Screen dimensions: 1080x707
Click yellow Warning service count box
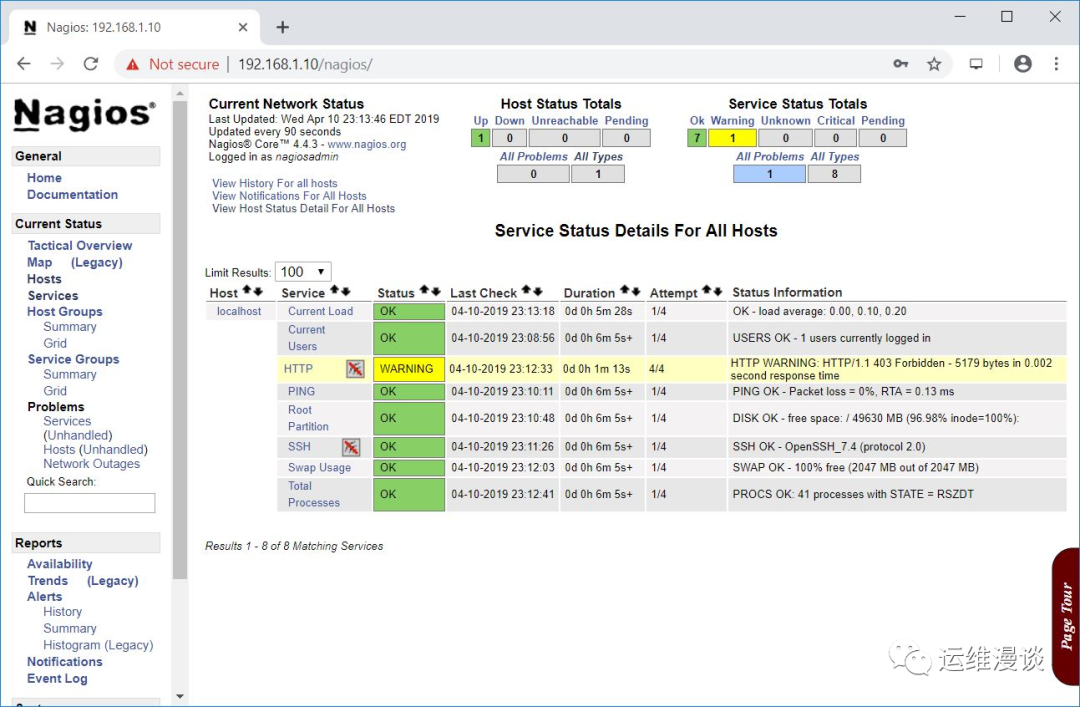coord(732,138)
